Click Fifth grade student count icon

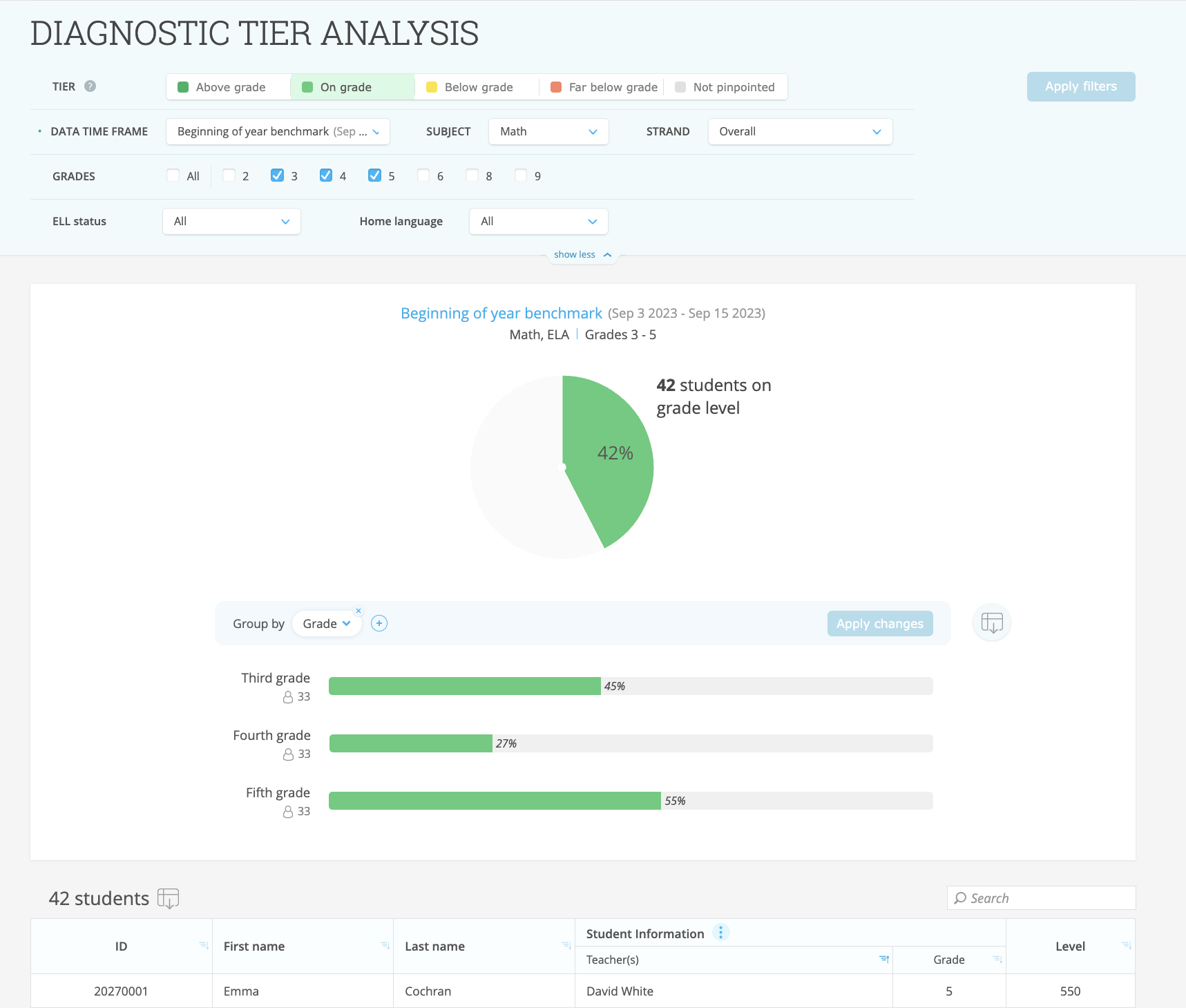tap(288, 812)
